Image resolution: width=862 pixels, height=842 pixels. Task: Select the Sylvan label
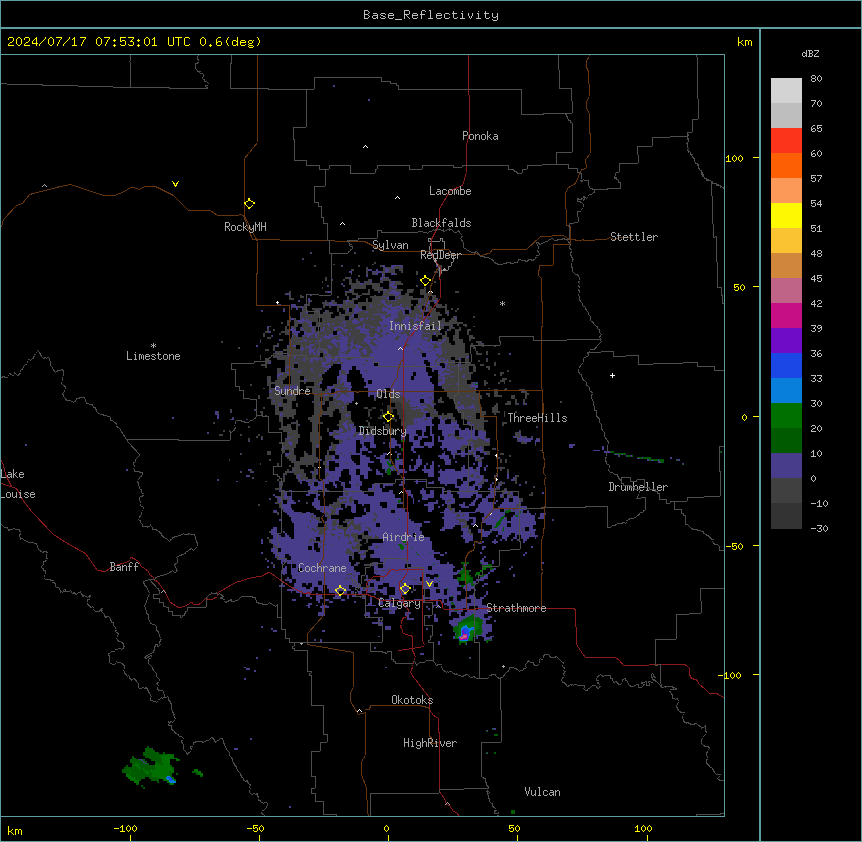[x=390, y=245]
